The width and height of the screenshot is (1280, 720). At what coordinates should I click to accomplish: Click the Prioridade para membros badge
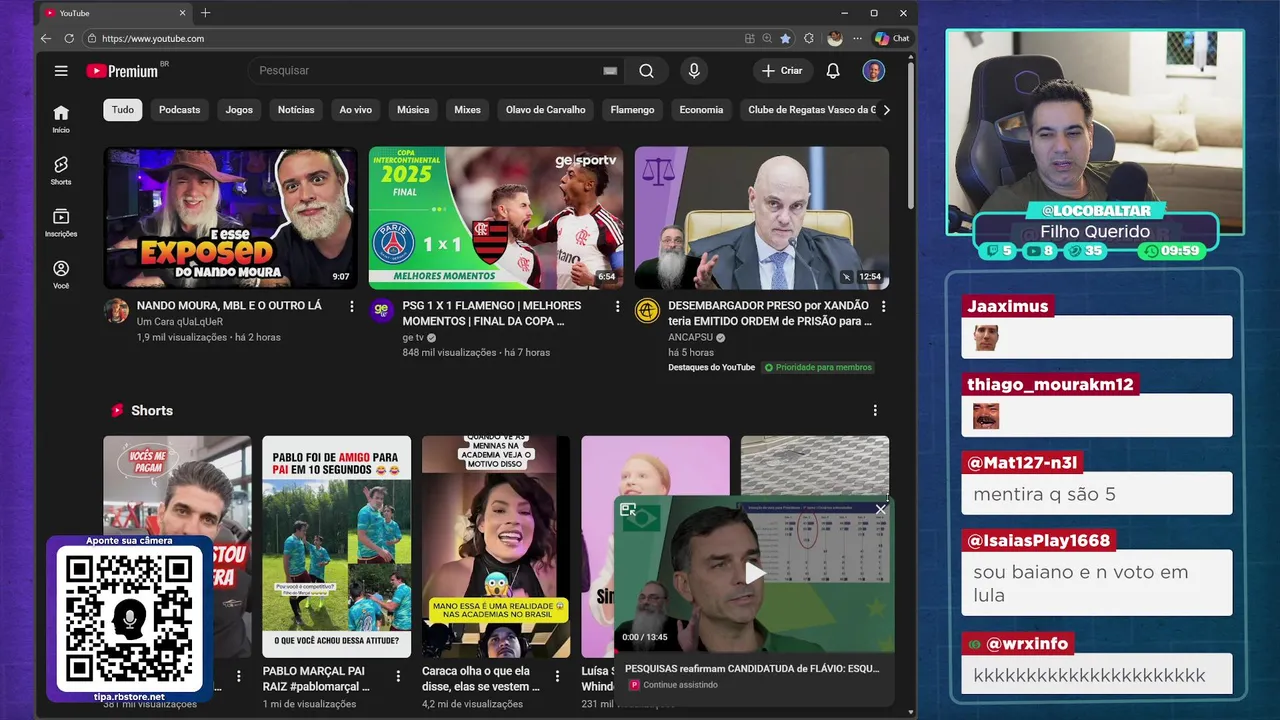pos(818,368)
